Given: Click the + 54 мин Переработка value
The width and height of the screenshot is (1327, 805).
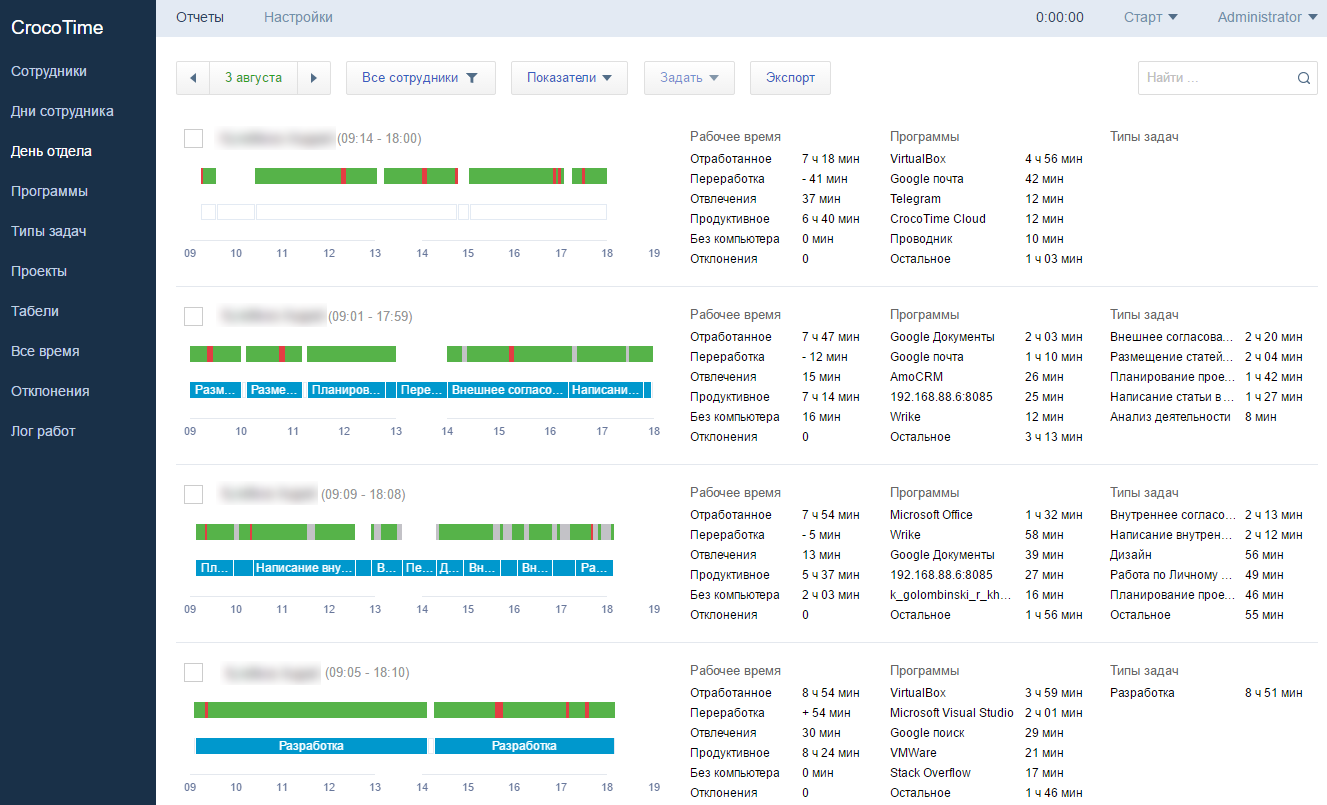Looking at the screenshot, I should pos(826,713).
